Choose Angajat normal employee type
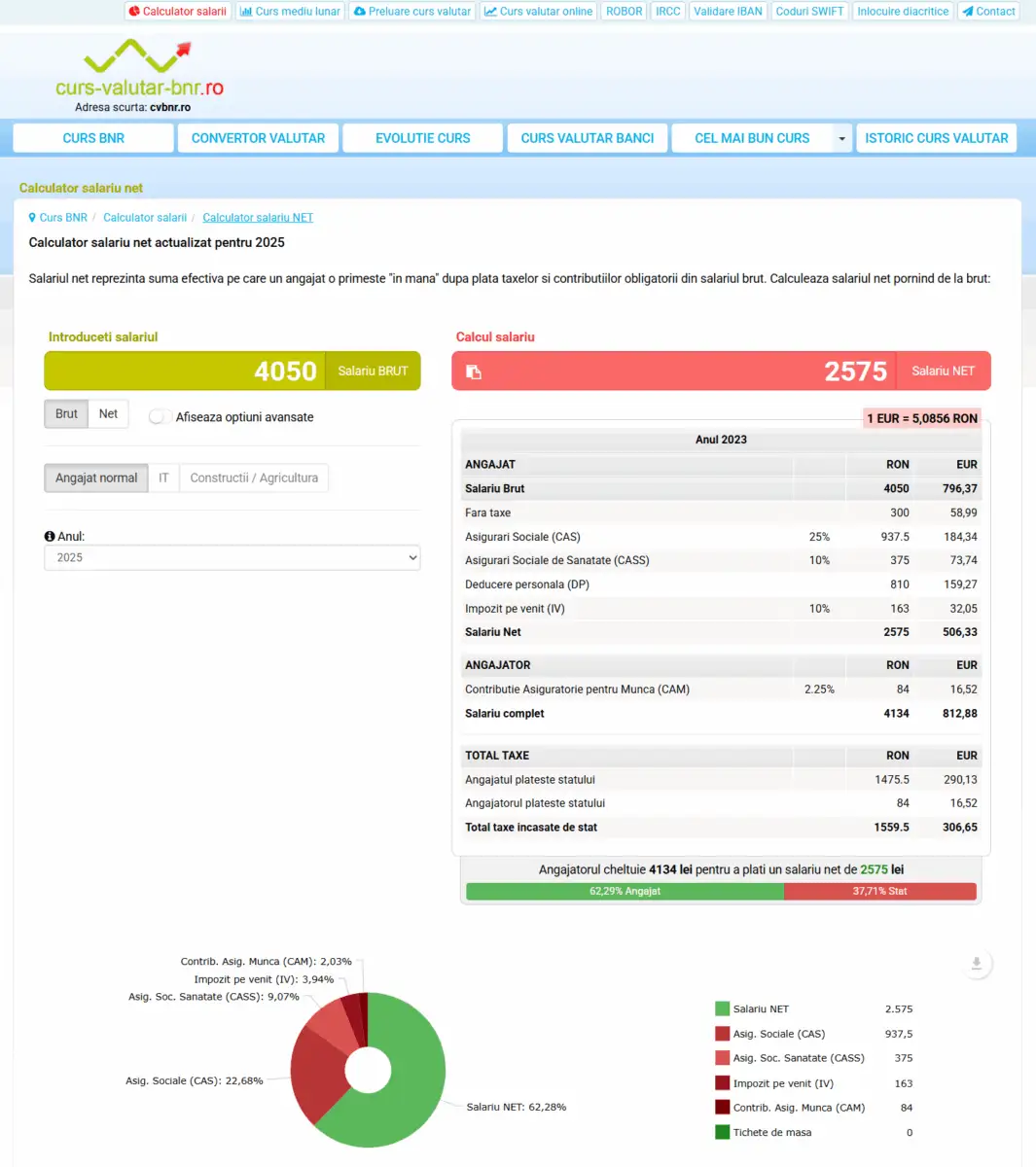This screenshot has width=1036, height=1167. coord(96,478)
